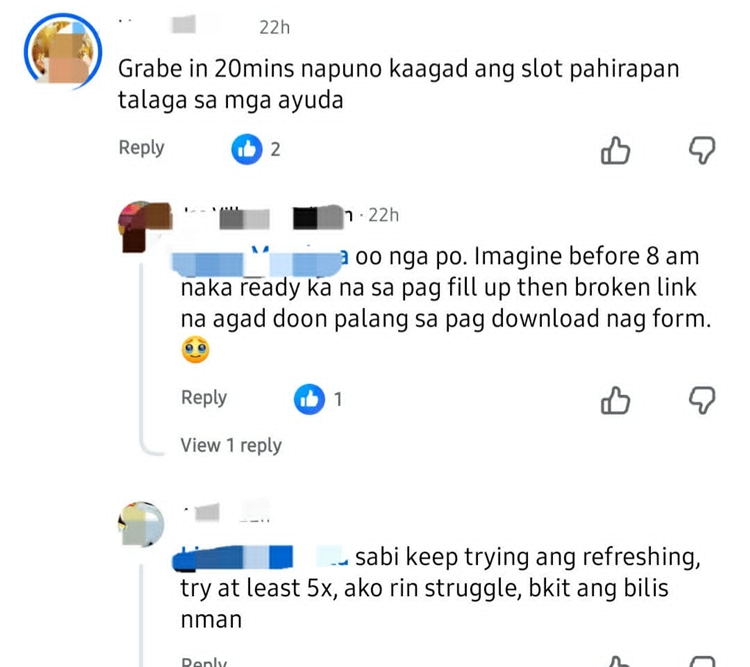This screenshot has height=667, width=750.
Task: Open reactions on the 'oo nga po' reply
Action: pos(319,399)
